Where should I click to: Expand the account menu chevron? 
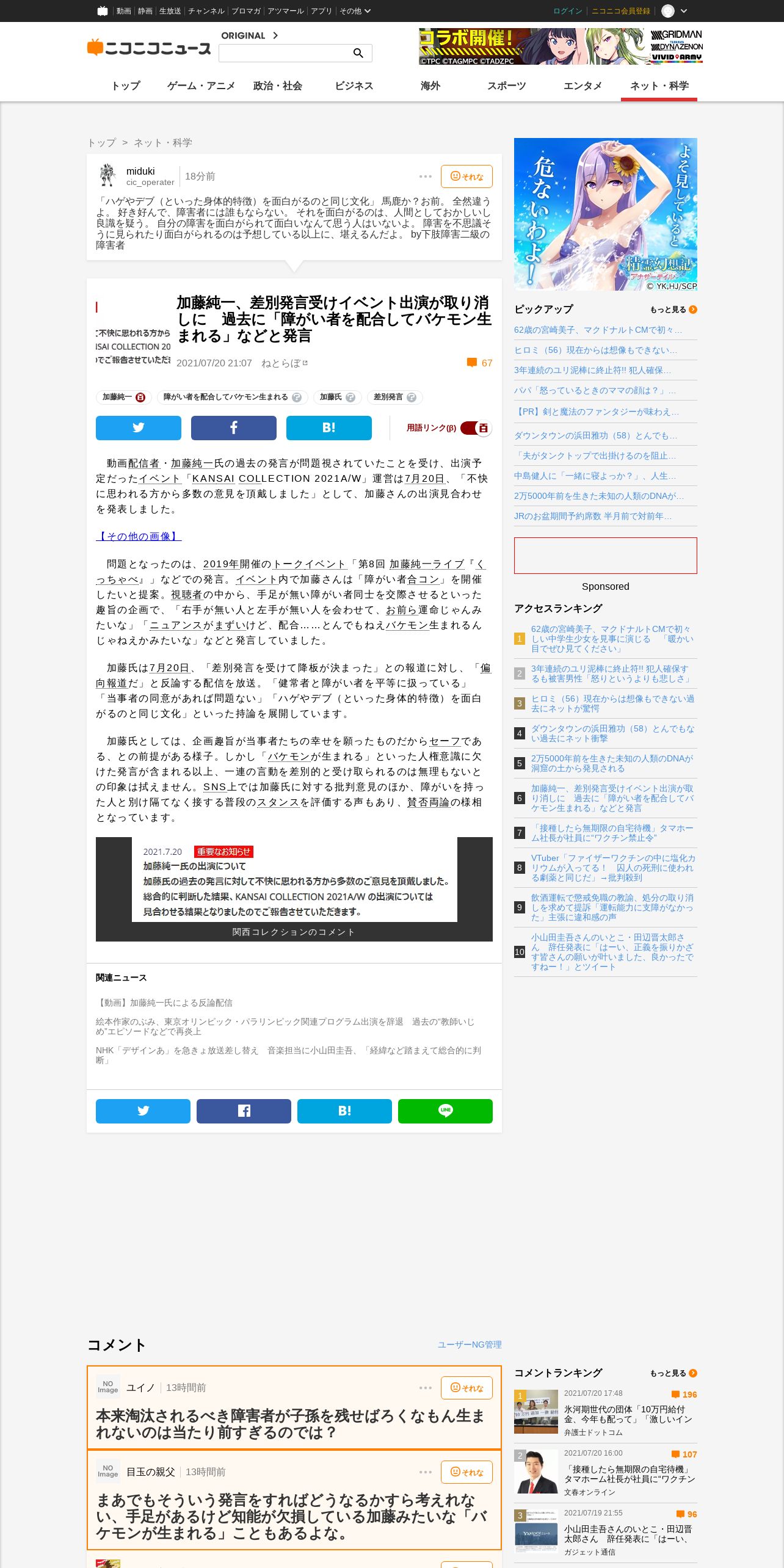[684, 11]
